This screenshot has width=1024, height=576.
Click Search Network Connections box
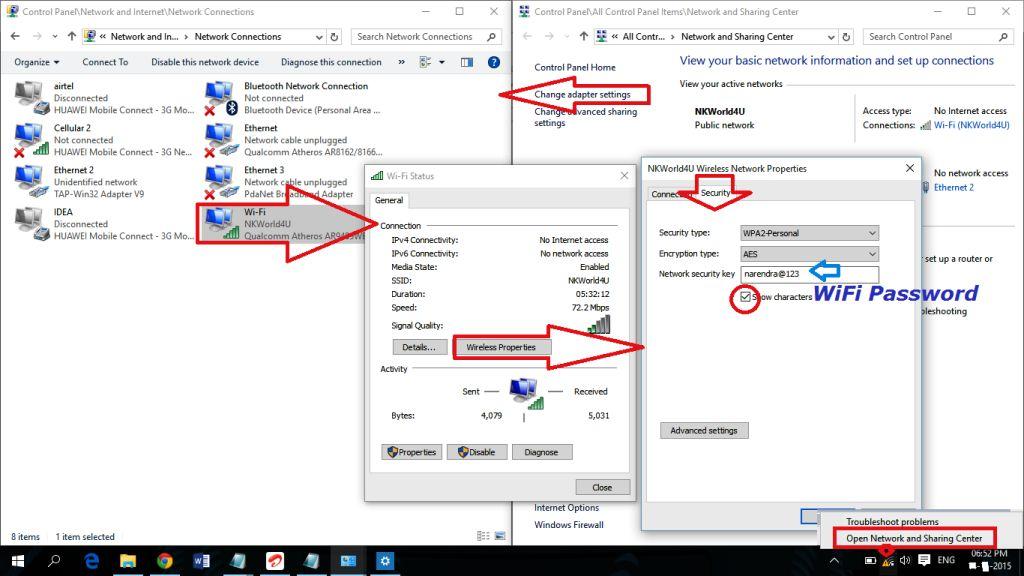coord(426,37)
